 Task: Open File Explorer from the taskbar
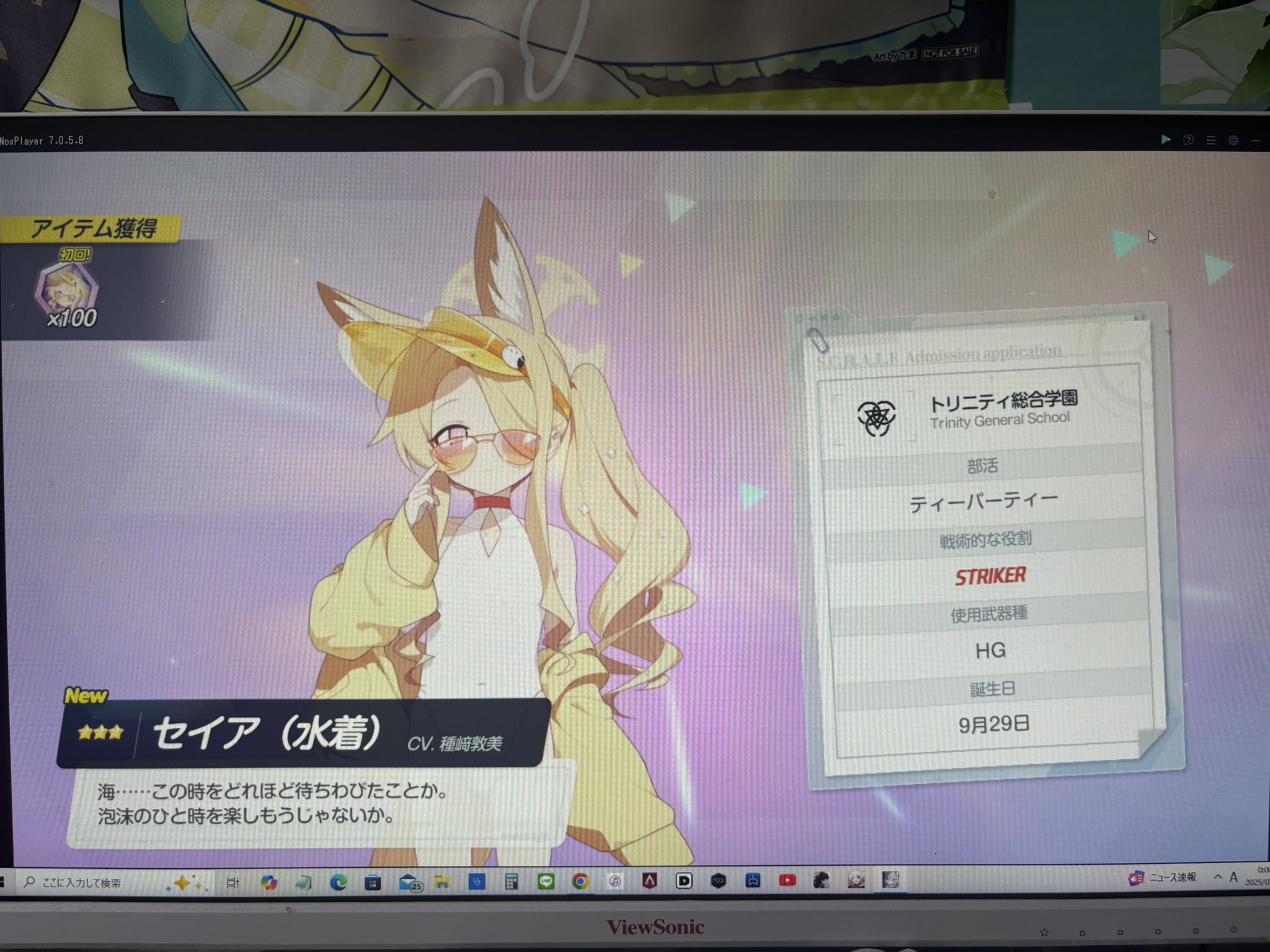point(442,882)
